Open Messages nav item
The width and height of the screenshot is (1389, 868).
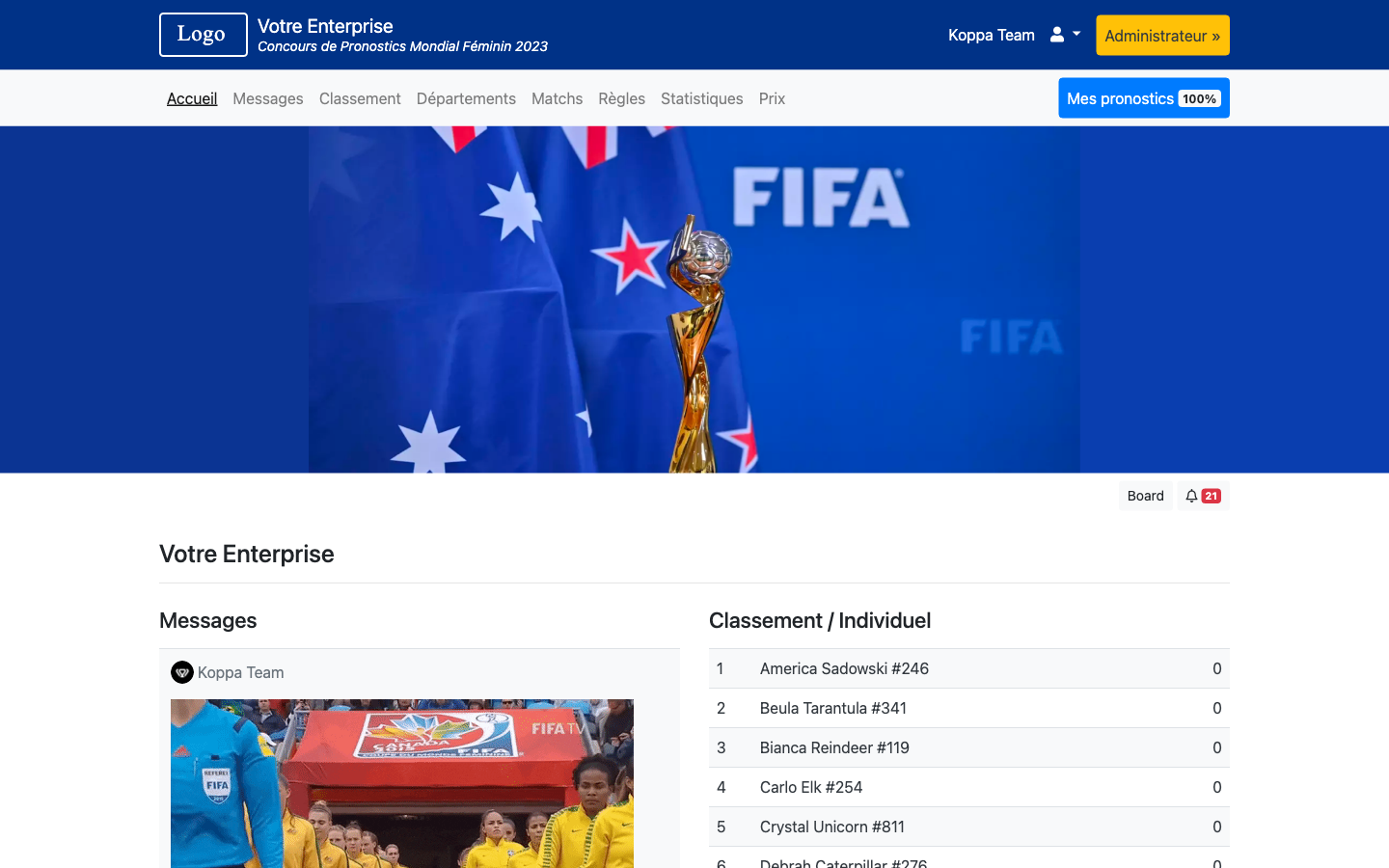click(x=268, y=98)
